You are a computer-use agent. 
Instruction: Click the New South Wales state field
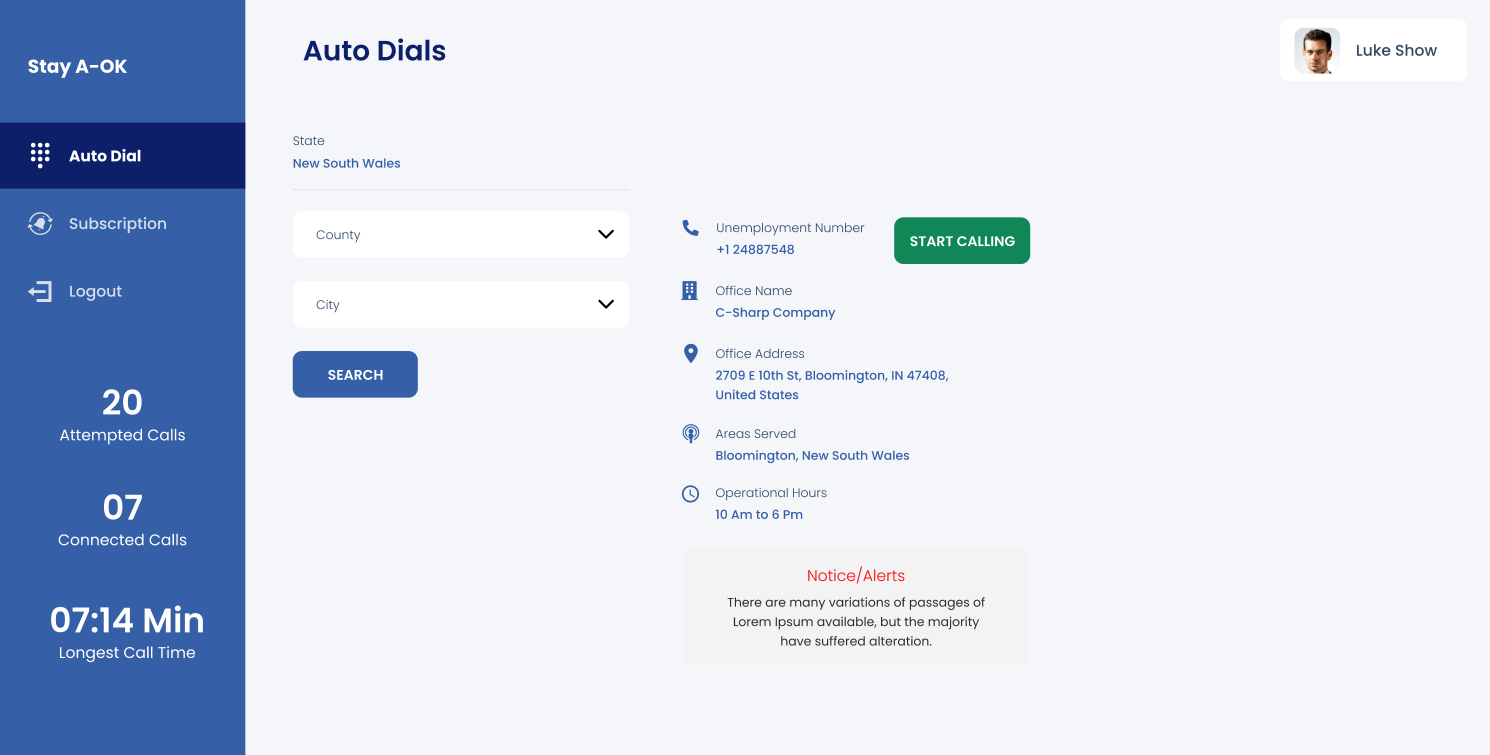click(347, 163)
